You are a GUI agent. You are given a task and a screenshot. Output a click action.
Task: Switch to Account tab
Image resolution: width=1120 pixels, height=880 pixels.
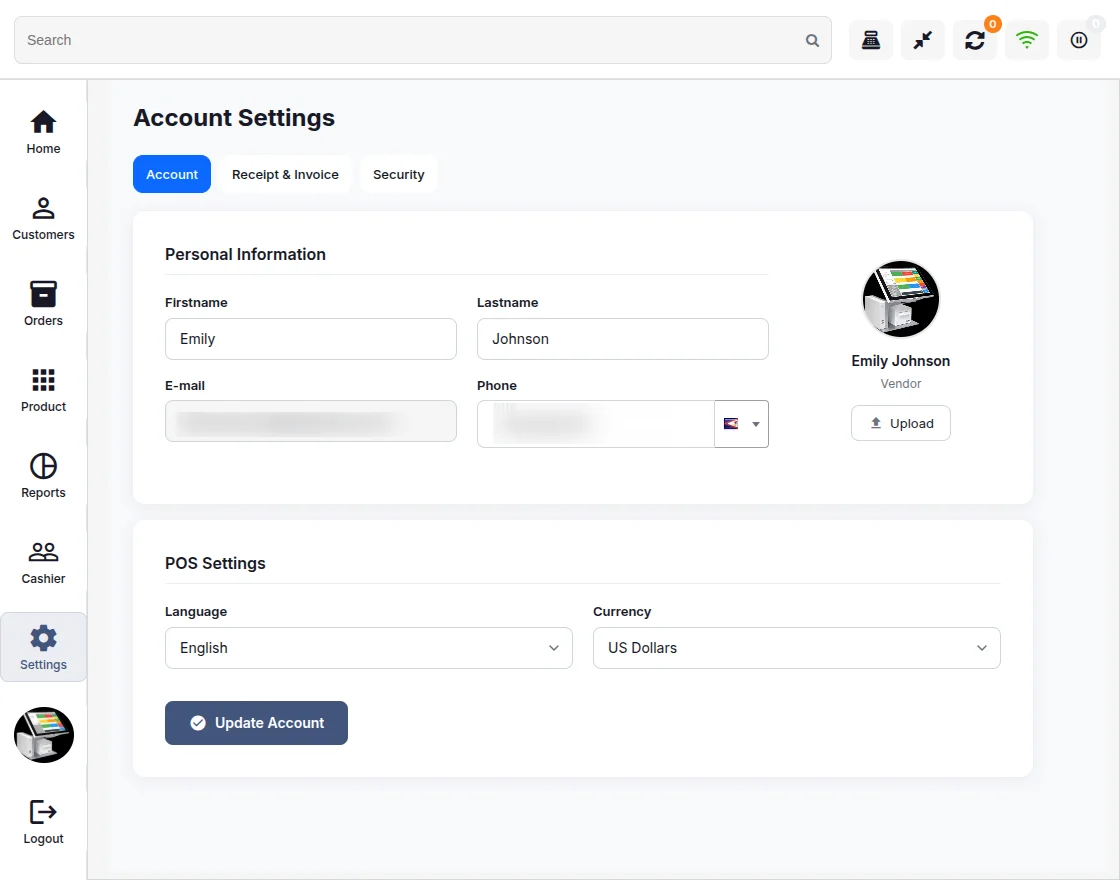coord(172,174)
